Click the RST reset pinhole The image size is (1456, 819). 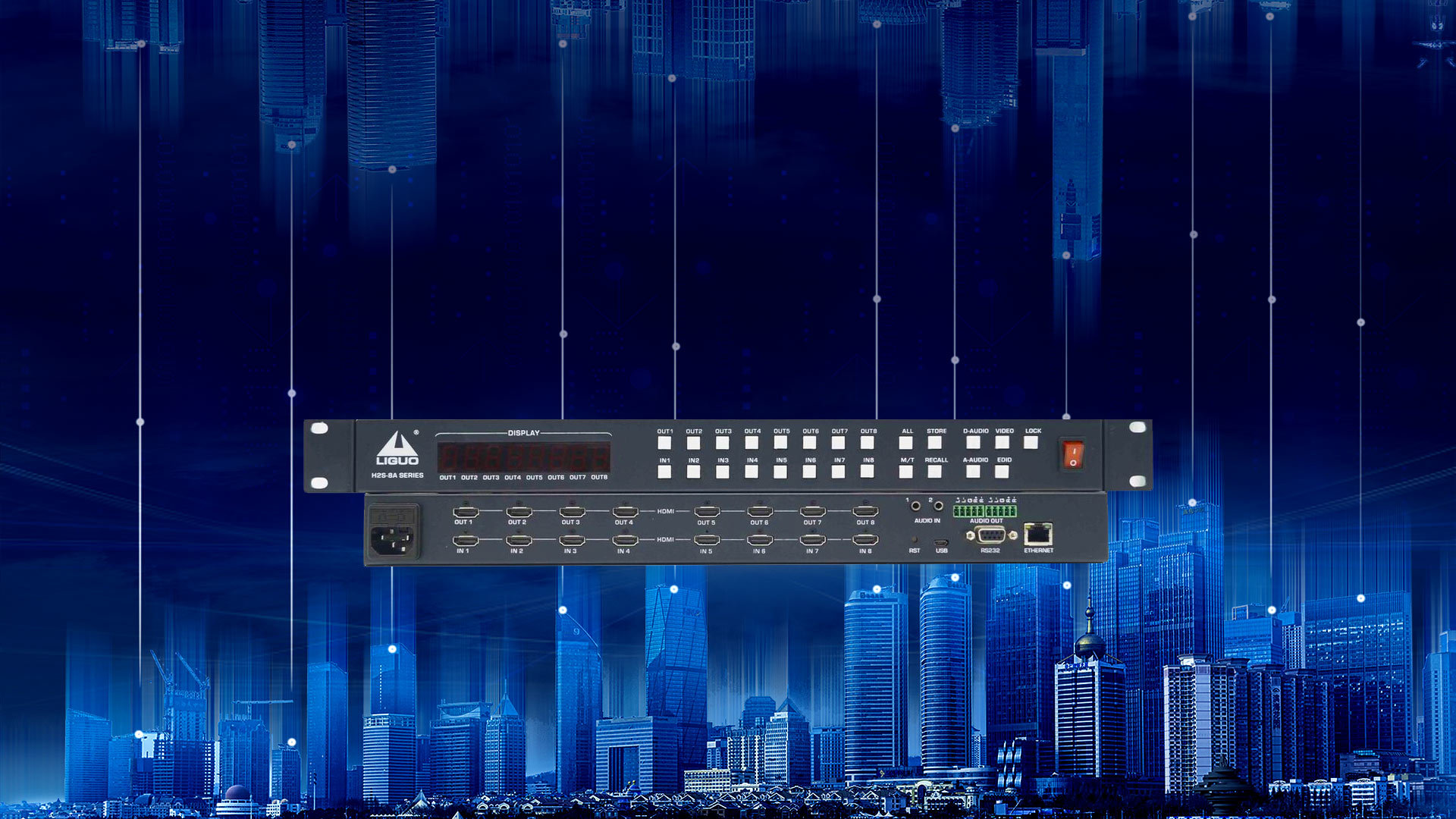915,540
